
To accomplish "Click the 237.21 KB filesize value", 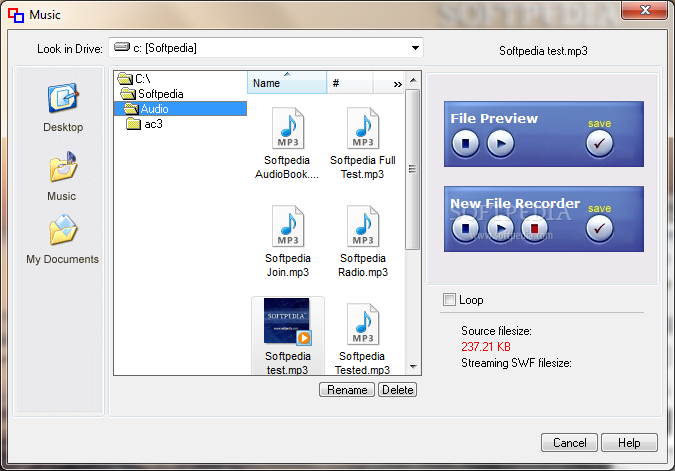I will tap(486, 347).
